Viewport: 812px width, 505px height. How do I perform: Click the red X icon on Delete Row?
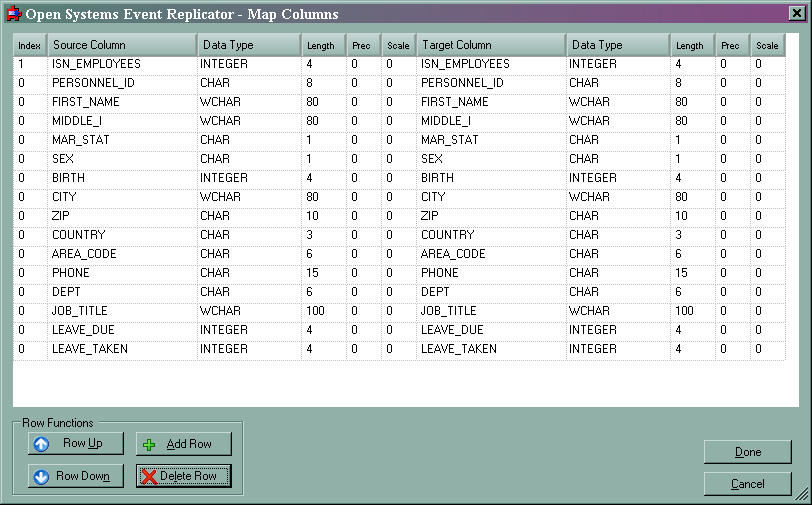(x=149, y=477)
